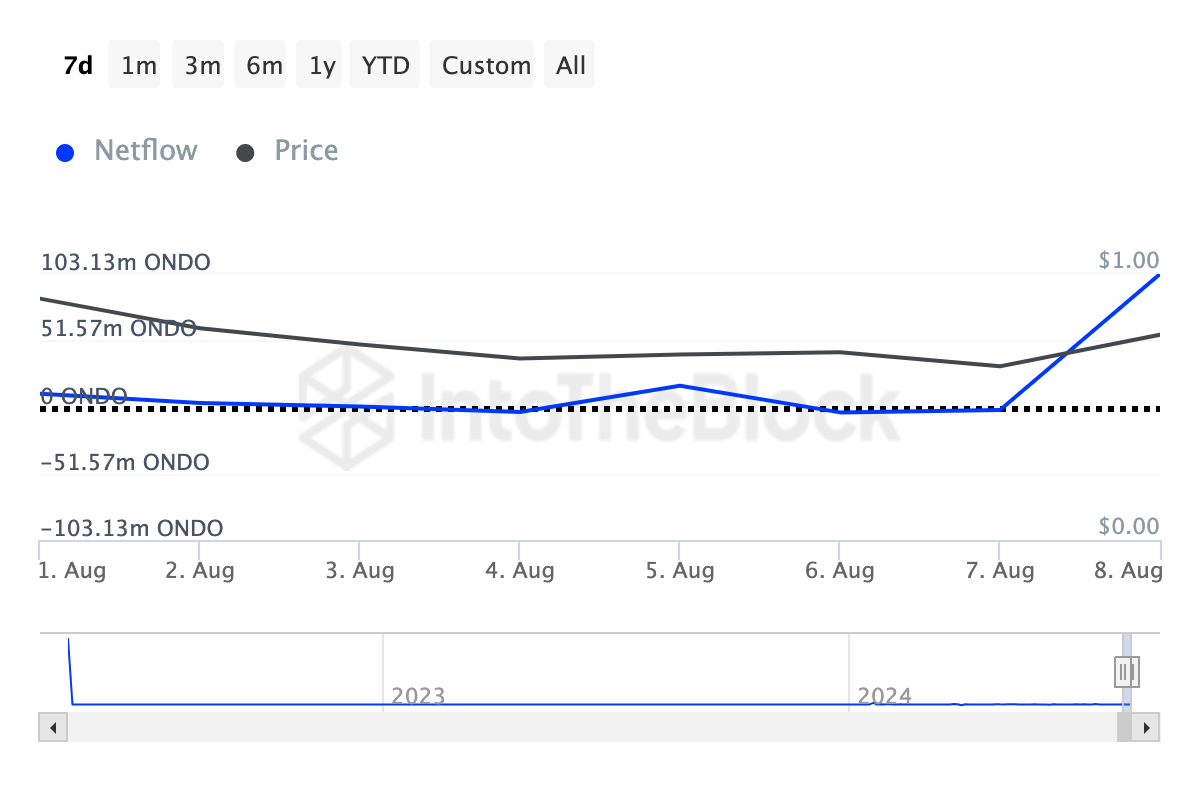Click the 2023 label in navigator
The image size is (1200, 800).
418,695
